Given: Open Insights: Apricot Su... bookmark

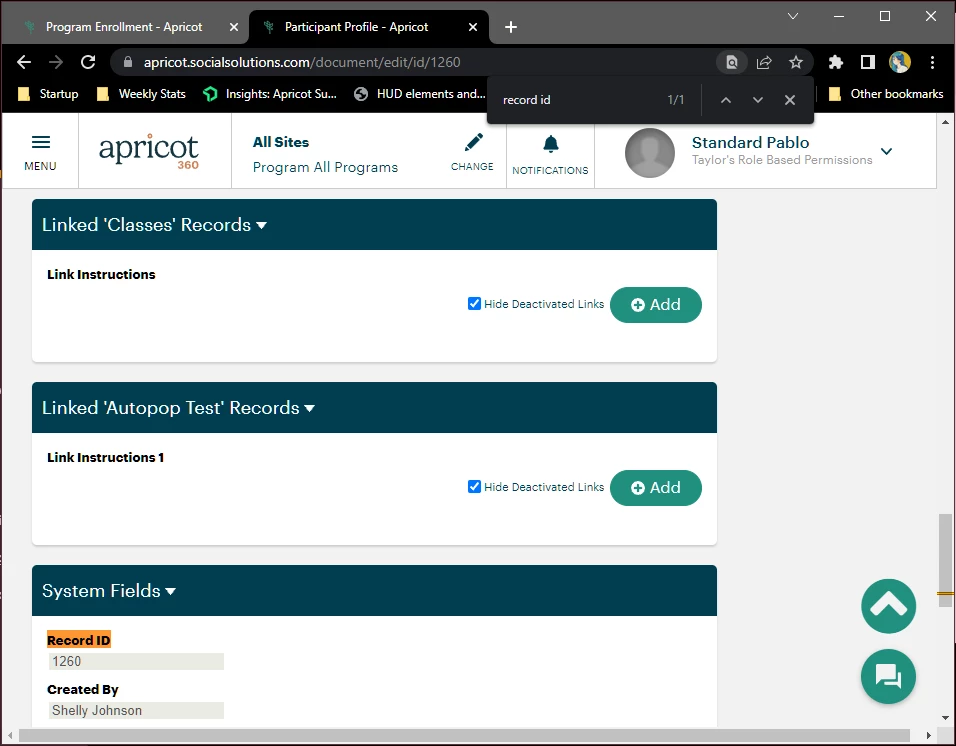Looking at the screenshot, I should tap(270, 94).
